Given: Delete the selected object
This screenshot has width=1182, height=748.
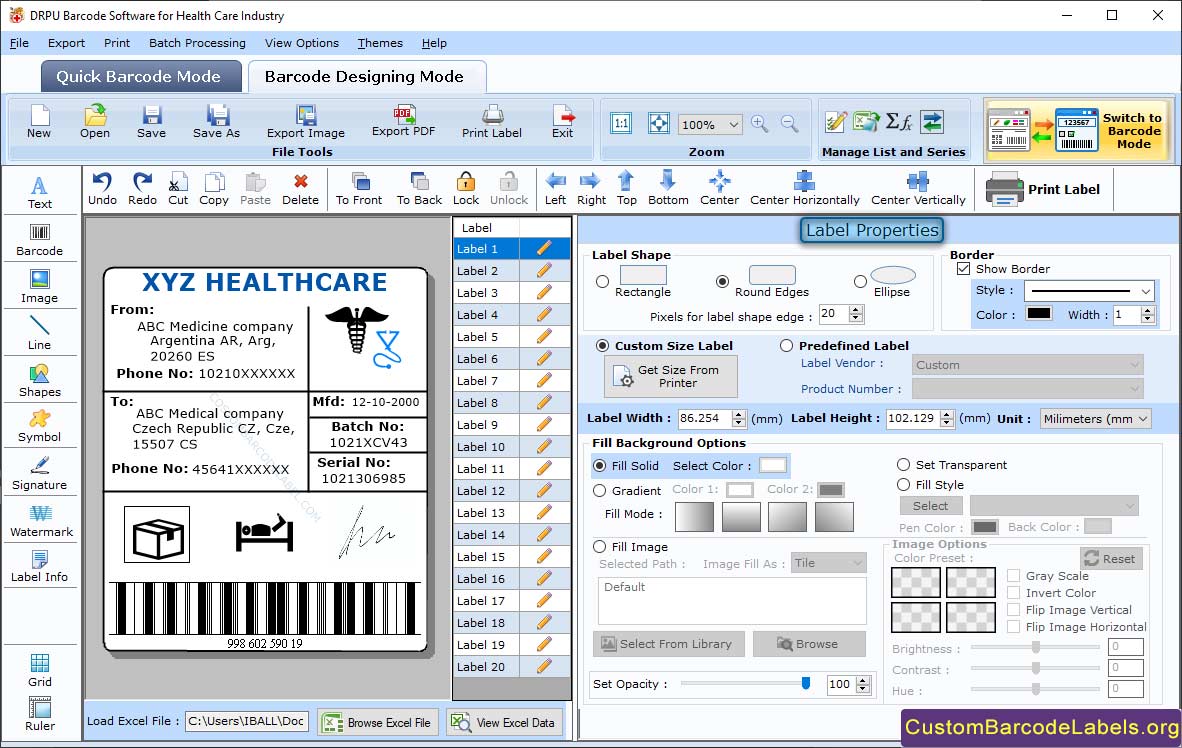Looking at the screenshot, I should (x=300, y=189).
